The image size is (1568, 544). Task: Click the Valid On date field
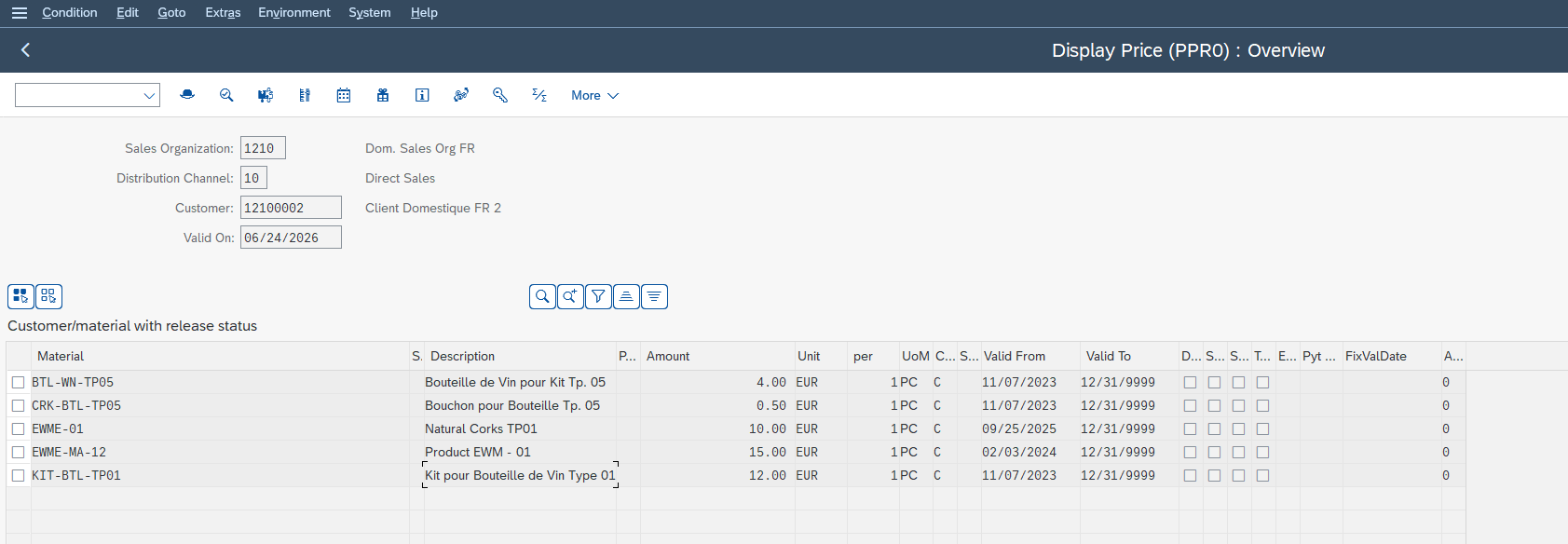(291, 238)
